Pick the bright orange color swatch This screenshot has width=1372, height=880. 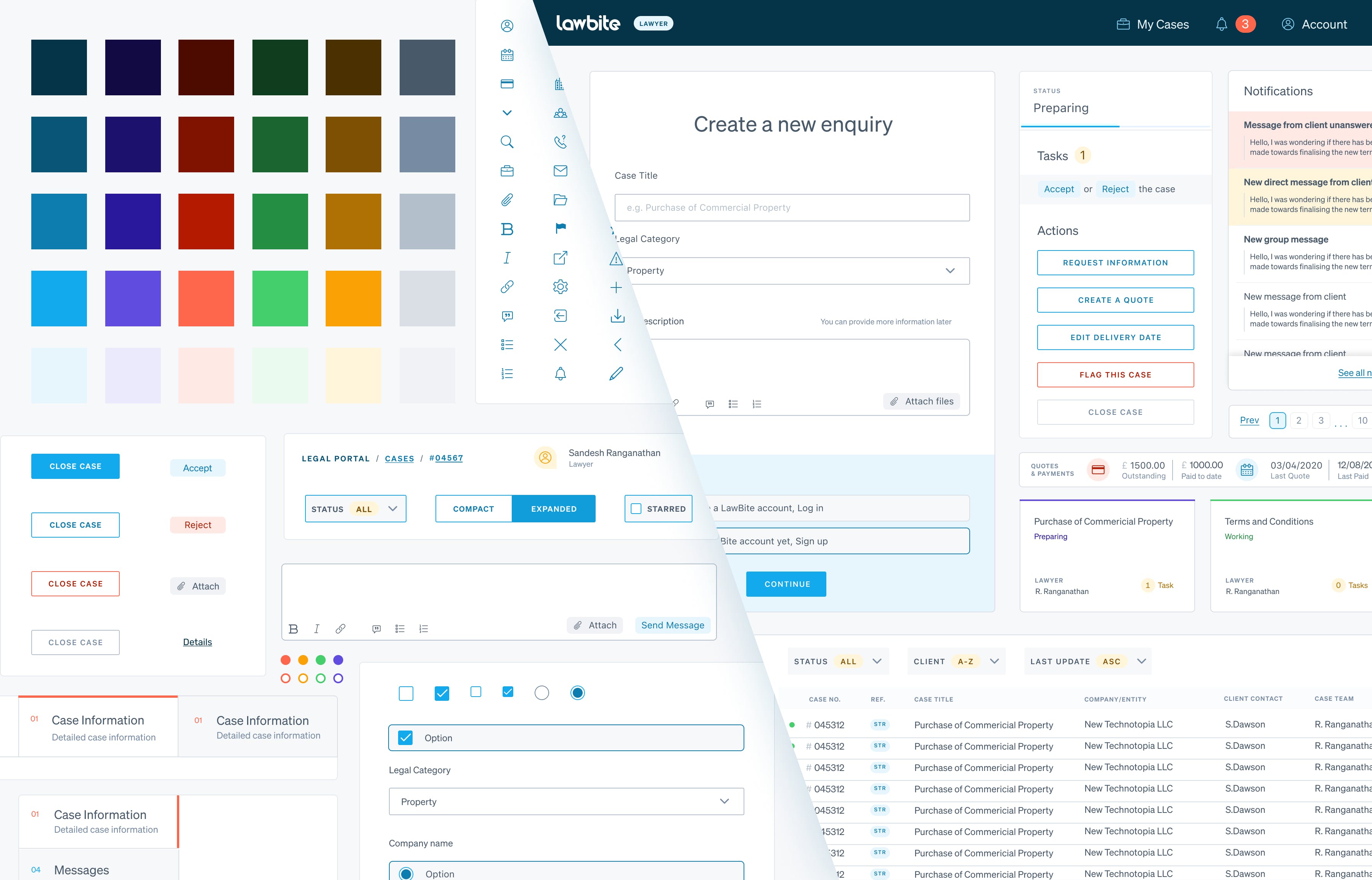[x=353, y=298]
